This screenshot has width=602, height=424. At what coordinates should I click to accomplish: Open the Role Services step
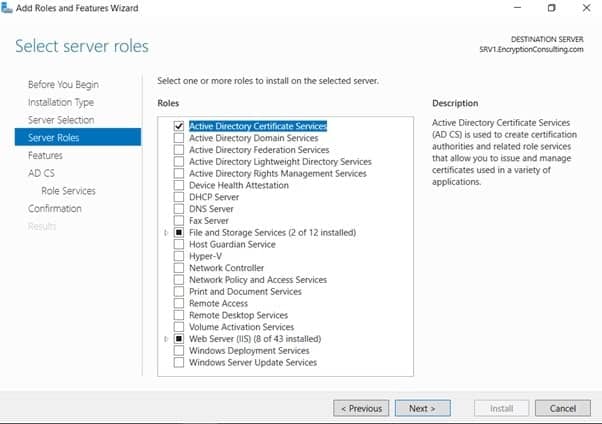click(68, 191)
